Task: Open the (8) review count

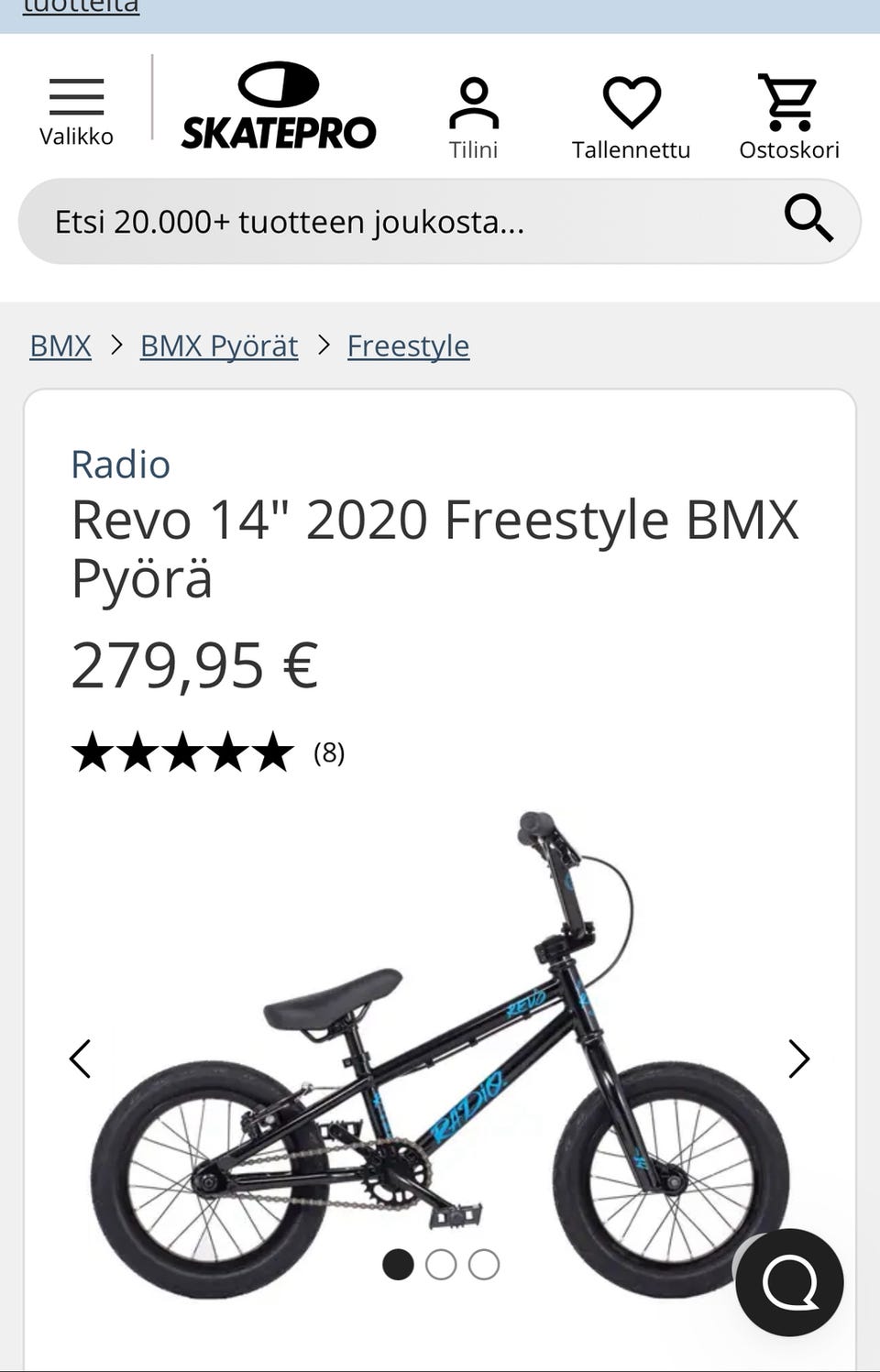Action: [x=329, y=752]
